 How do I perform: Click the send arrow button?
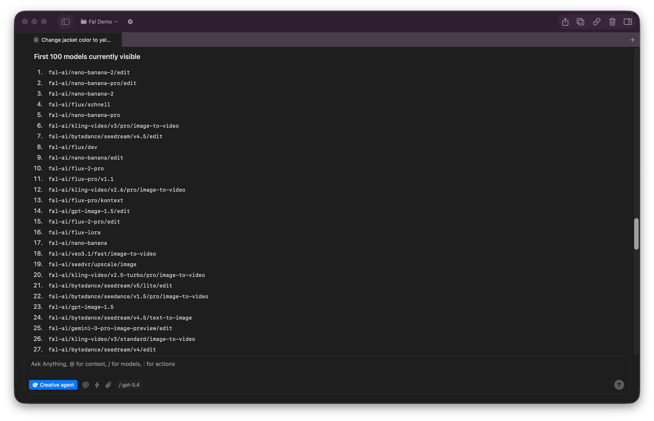coord(619,385)
